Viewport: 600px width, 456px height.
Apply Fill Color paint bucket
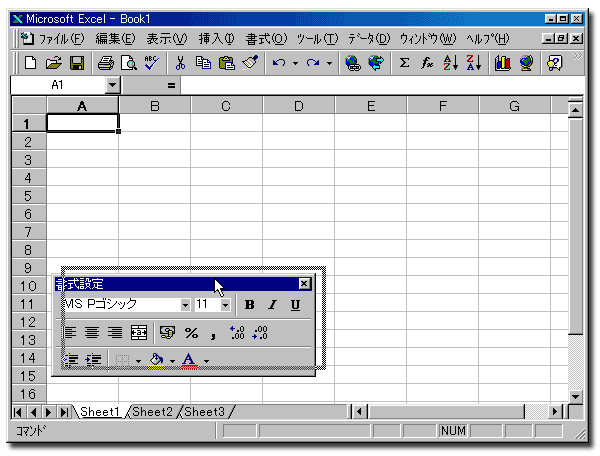click(157, 360)
